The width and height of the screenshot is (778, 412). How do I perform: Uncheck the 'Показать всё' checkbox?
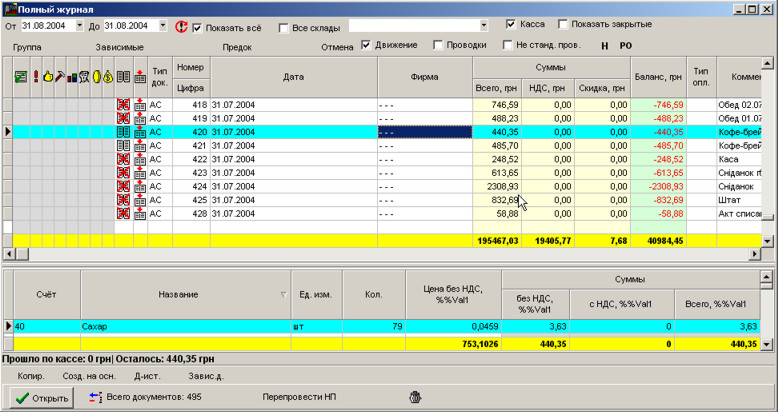(x=197, y=25)
